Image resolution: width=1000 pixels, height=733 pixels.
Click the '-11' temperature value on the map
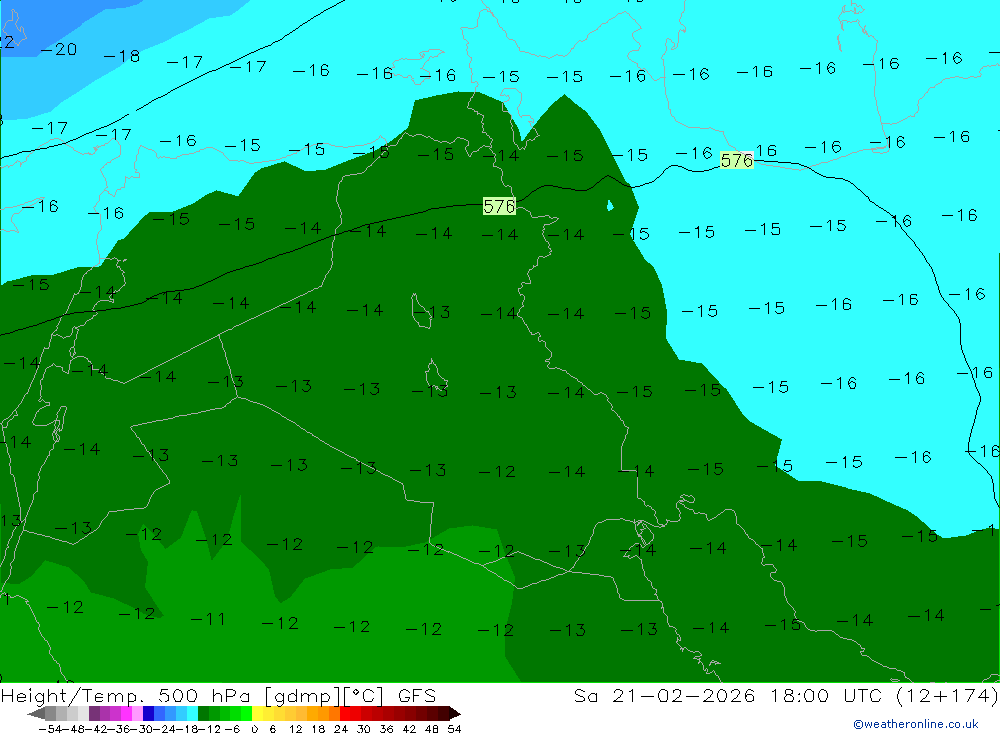208,619
